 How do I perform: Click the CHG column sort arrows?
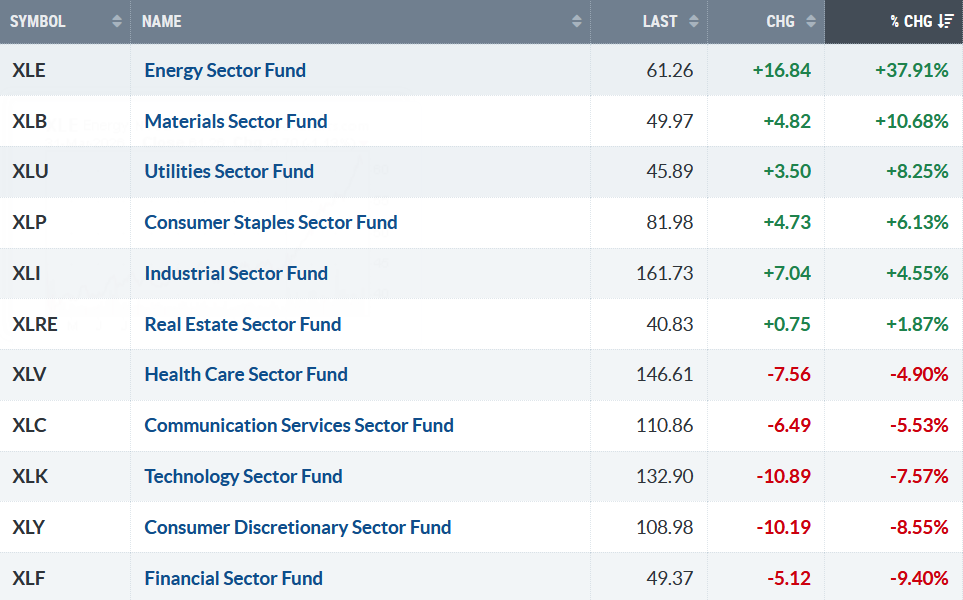811,22
